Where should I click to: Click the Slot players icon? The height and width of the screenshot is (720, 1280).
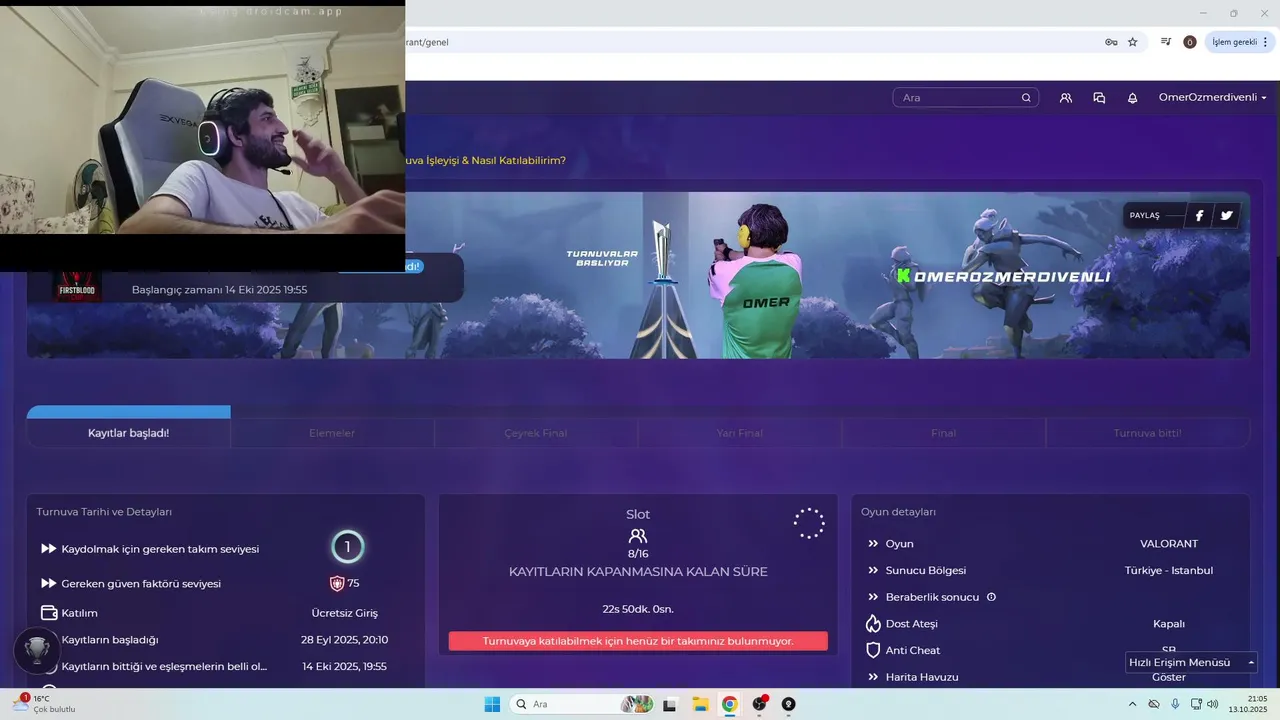(x=638, y=536)
